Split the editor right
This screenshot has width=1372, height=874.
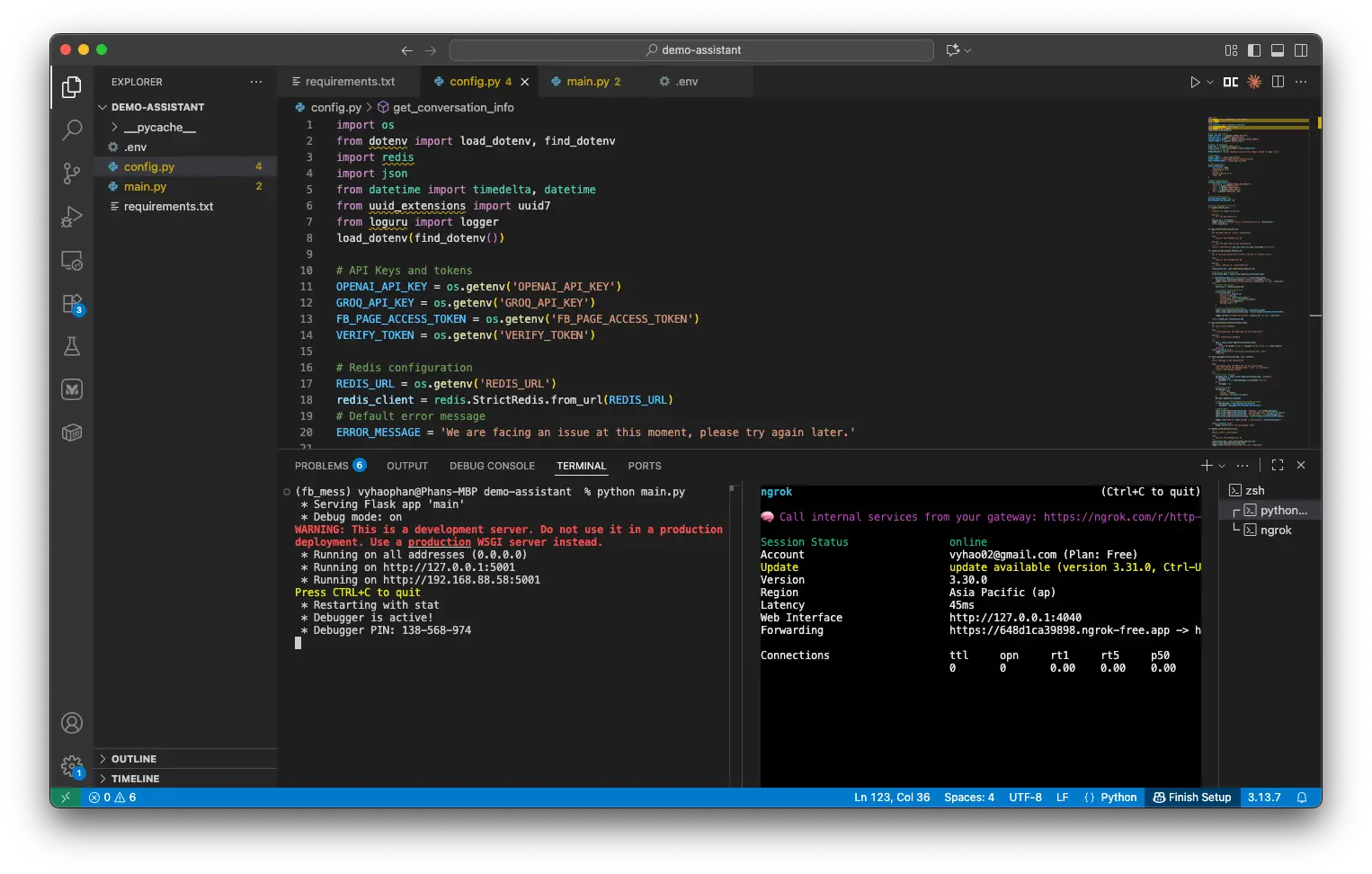point(1278,81)
